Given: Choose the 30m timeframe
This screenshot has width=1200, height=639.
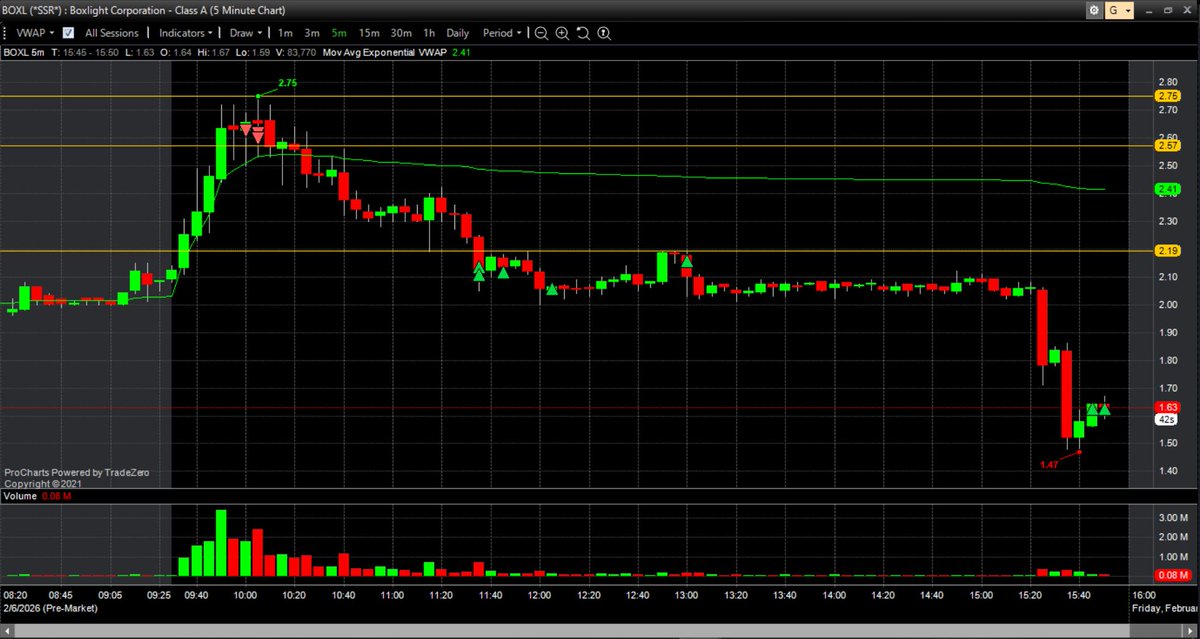Looking at the screenshot, I should point(403,33).
